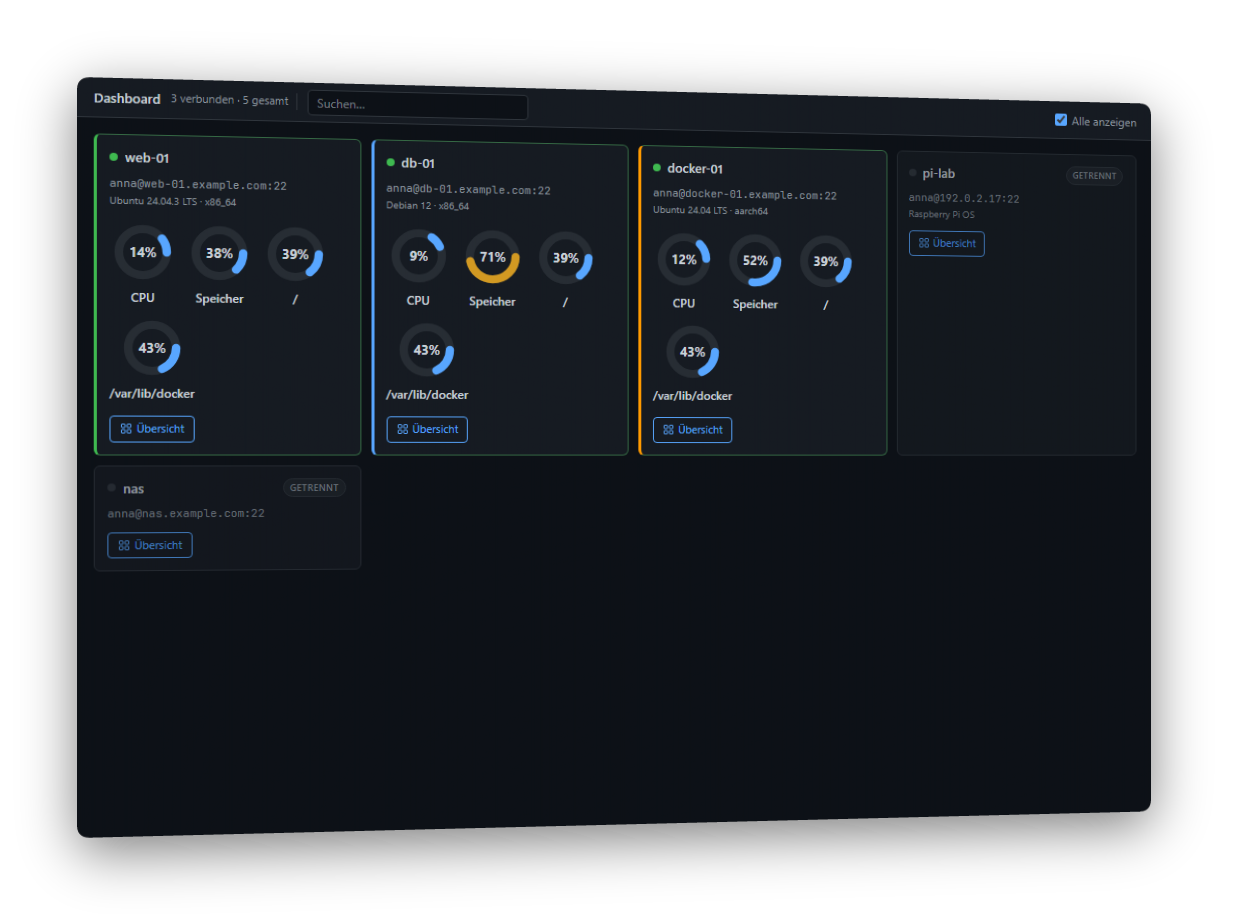Click docker-01 /var/lib/docker 43% gauge
The height and width of the screenshot is (914, 1254).
(x=693, y=352)
